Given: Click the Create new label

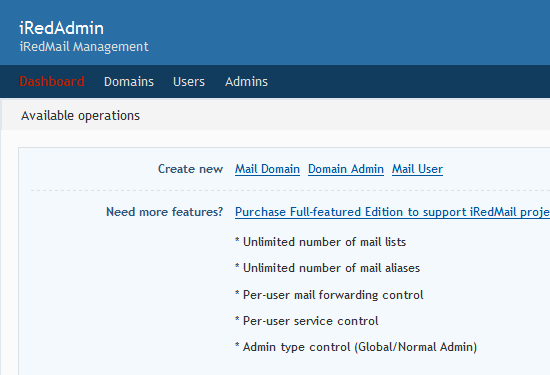Looking at the screenshot, I should 190,169.
